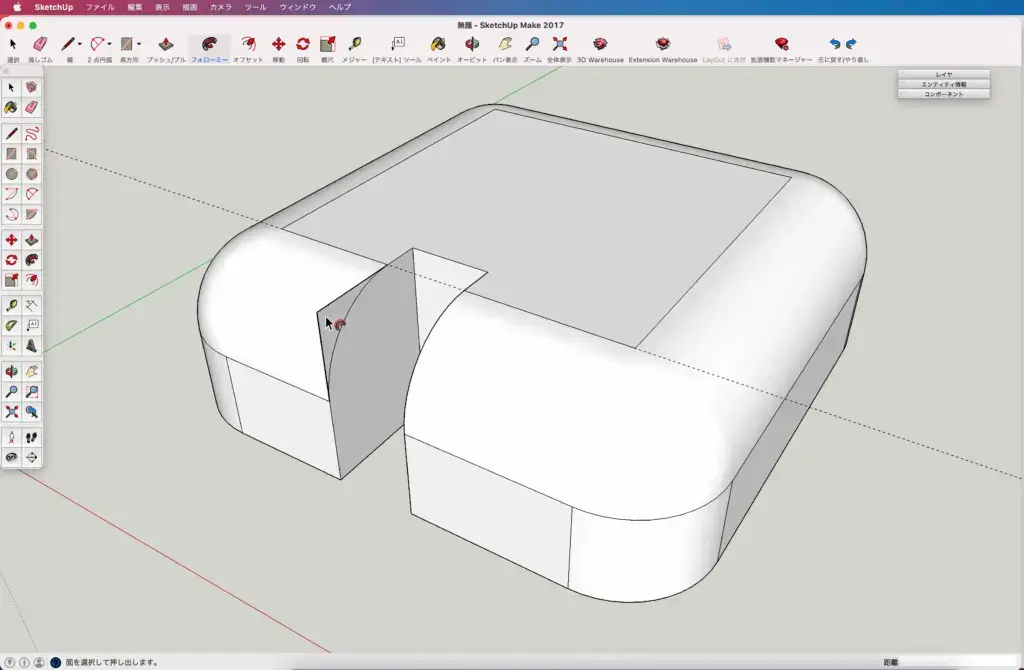Select Zoom Window tool in left palette
This screenshot has width=1024, height=670.
[31, 392]
